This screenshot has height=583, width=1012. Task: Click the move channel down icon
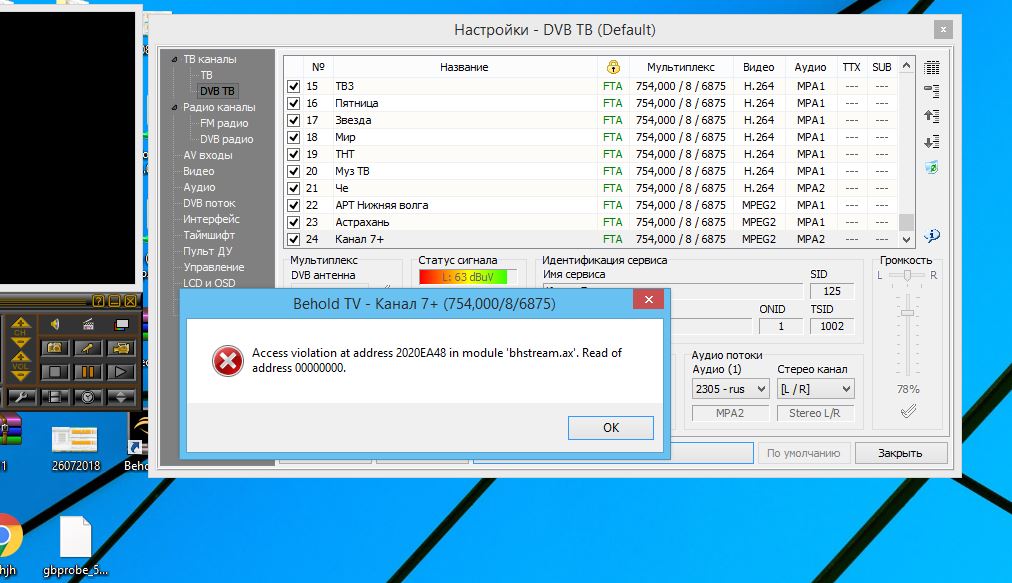click(x=932, y=141)
